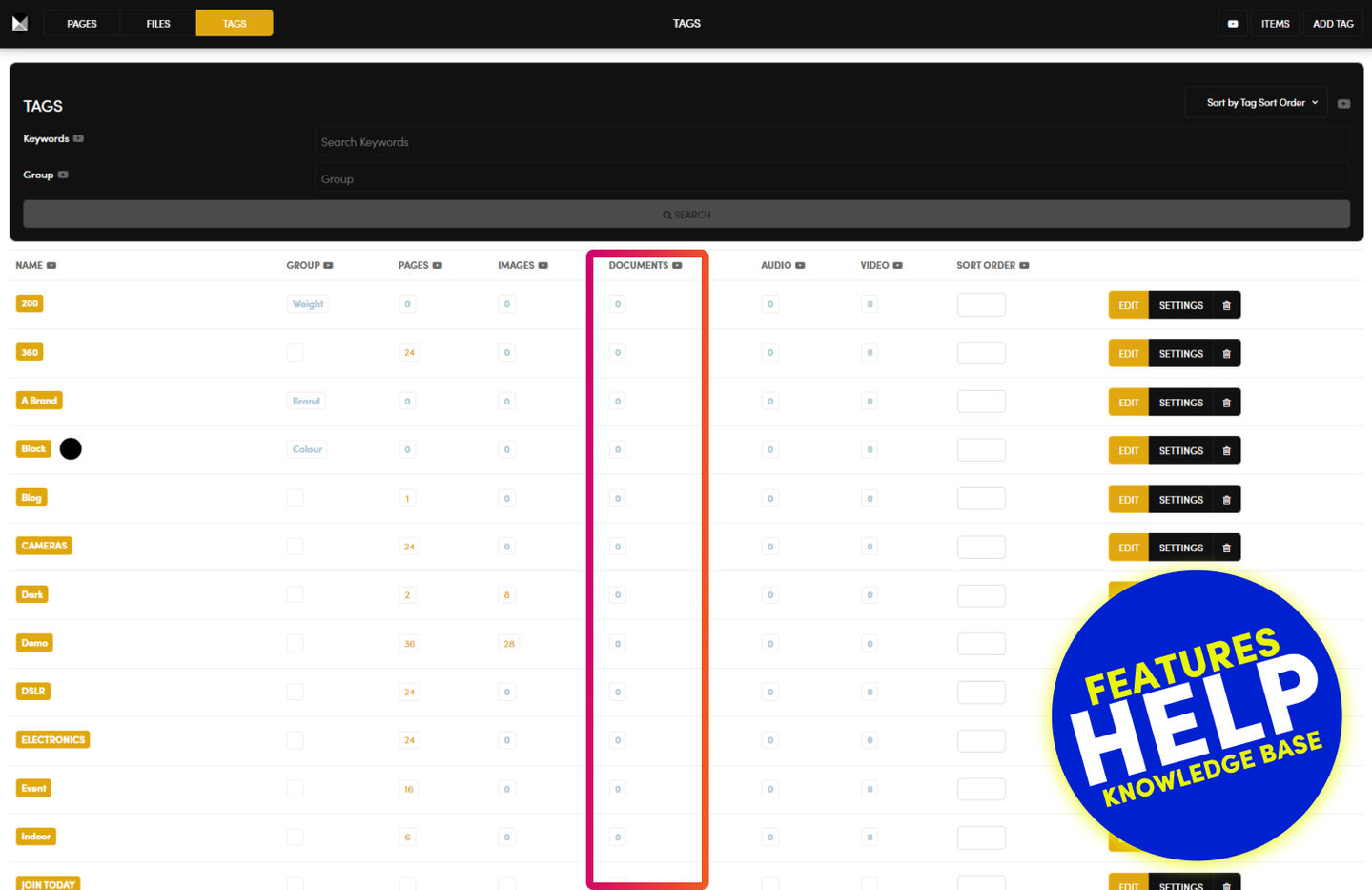
Task: Focus the Search Keywords input field
Action: pyautogui.click(x=830, y=142)
